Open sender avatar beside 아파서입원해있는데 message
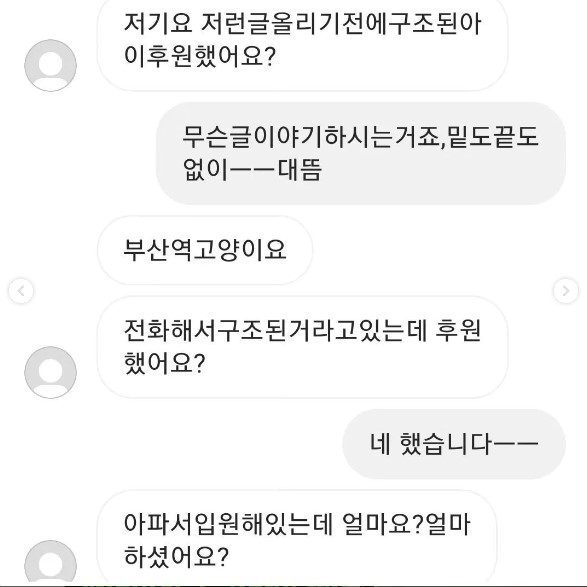This screenshot has height=587, width=587. 51,563
